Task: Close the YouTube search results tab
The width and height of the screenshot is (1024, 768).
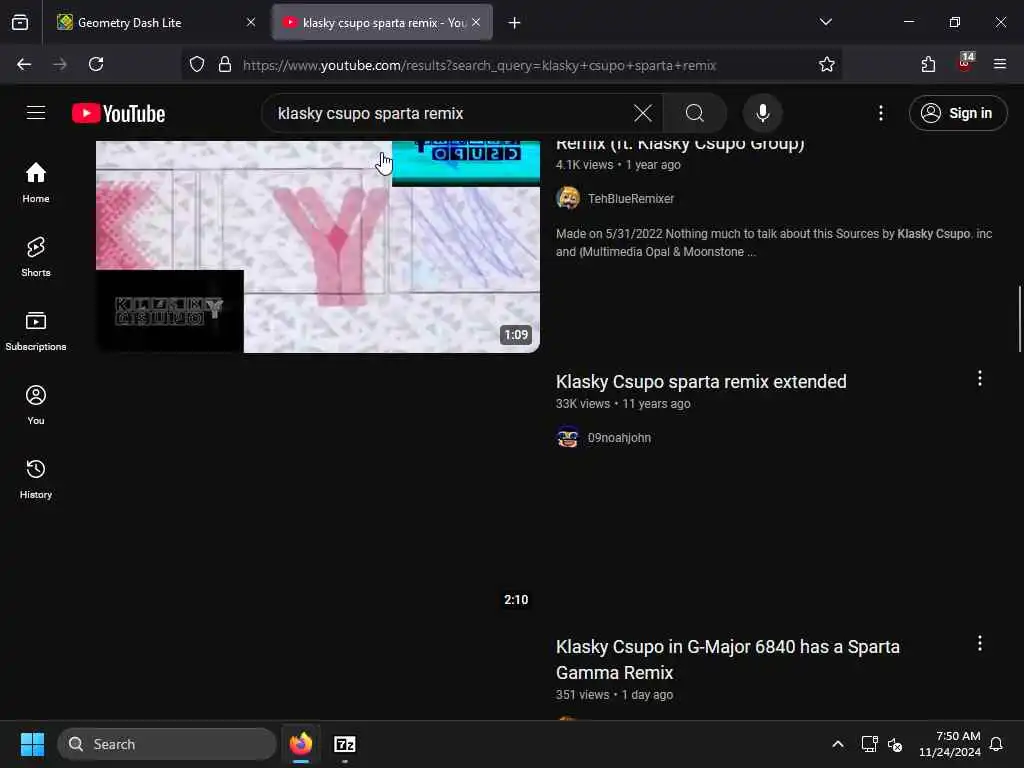Action: pos(476,23)
